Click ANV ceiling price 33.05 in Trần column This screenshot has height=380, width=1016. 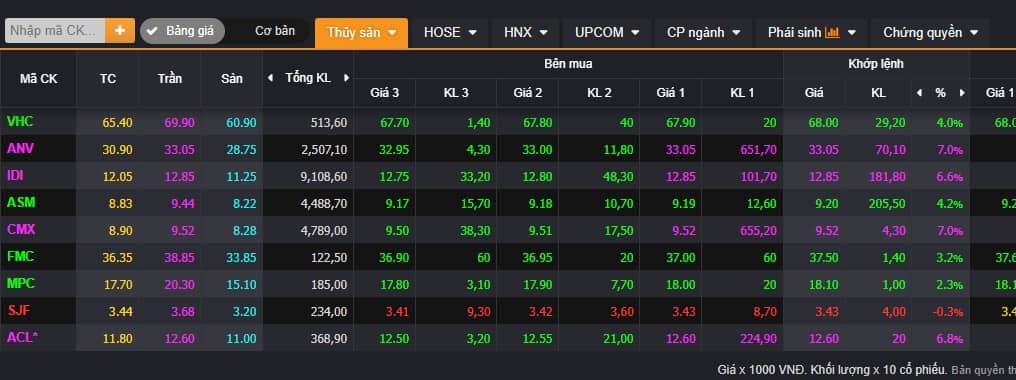pos(179,150)
